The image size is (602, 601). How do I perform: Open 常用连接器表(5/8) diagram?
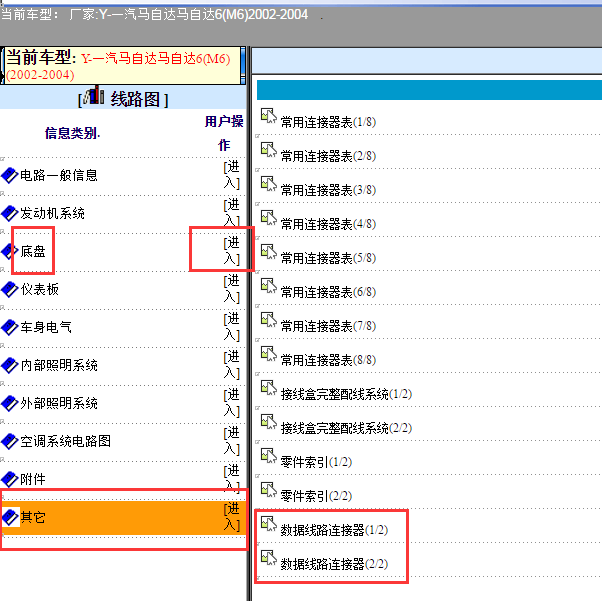click(328, 258)
